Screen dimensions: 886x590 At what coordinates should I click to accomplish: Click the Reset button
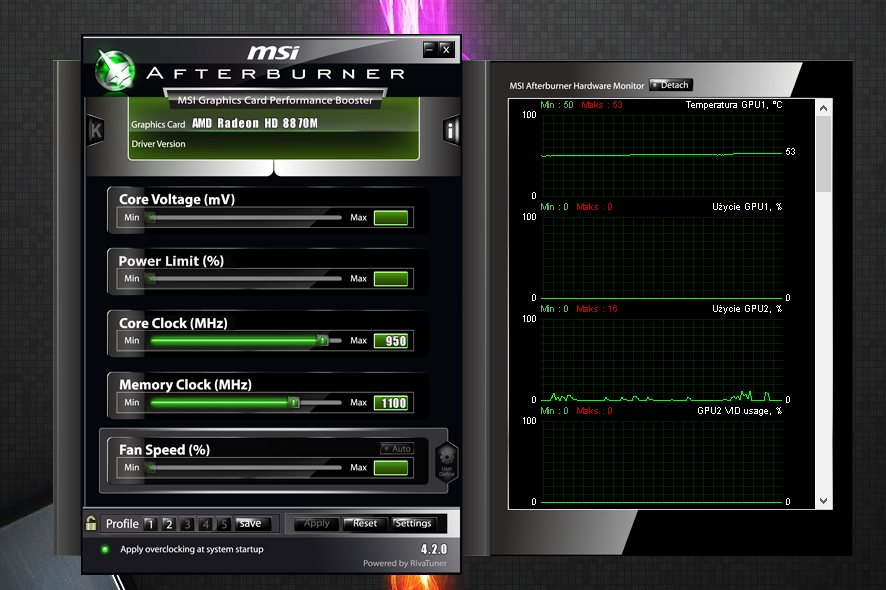[365, 524]
